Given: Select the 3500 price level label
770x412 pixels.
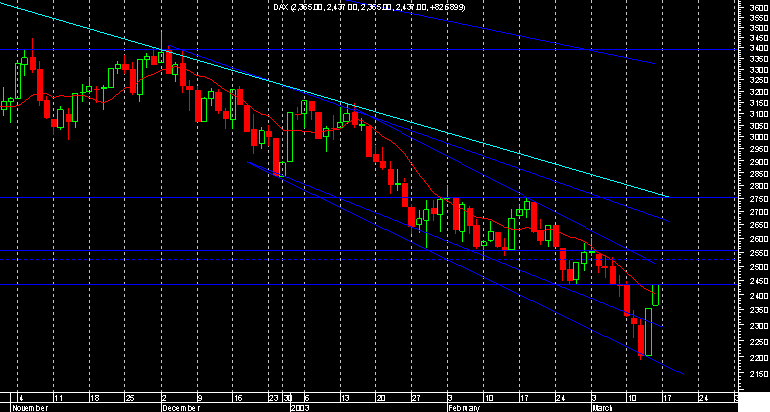Looking at the screenshot, I should click(759, 28).
